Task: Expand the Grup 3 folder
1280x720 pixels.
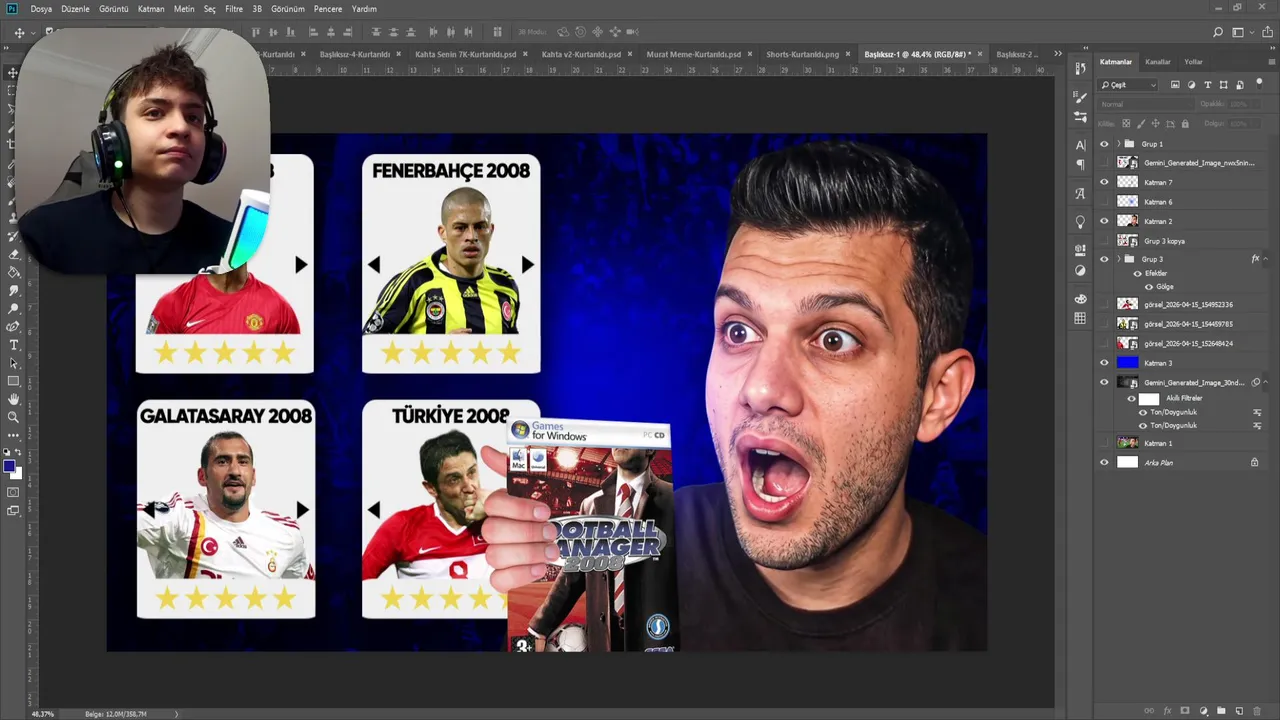Action: (1119, 259)
